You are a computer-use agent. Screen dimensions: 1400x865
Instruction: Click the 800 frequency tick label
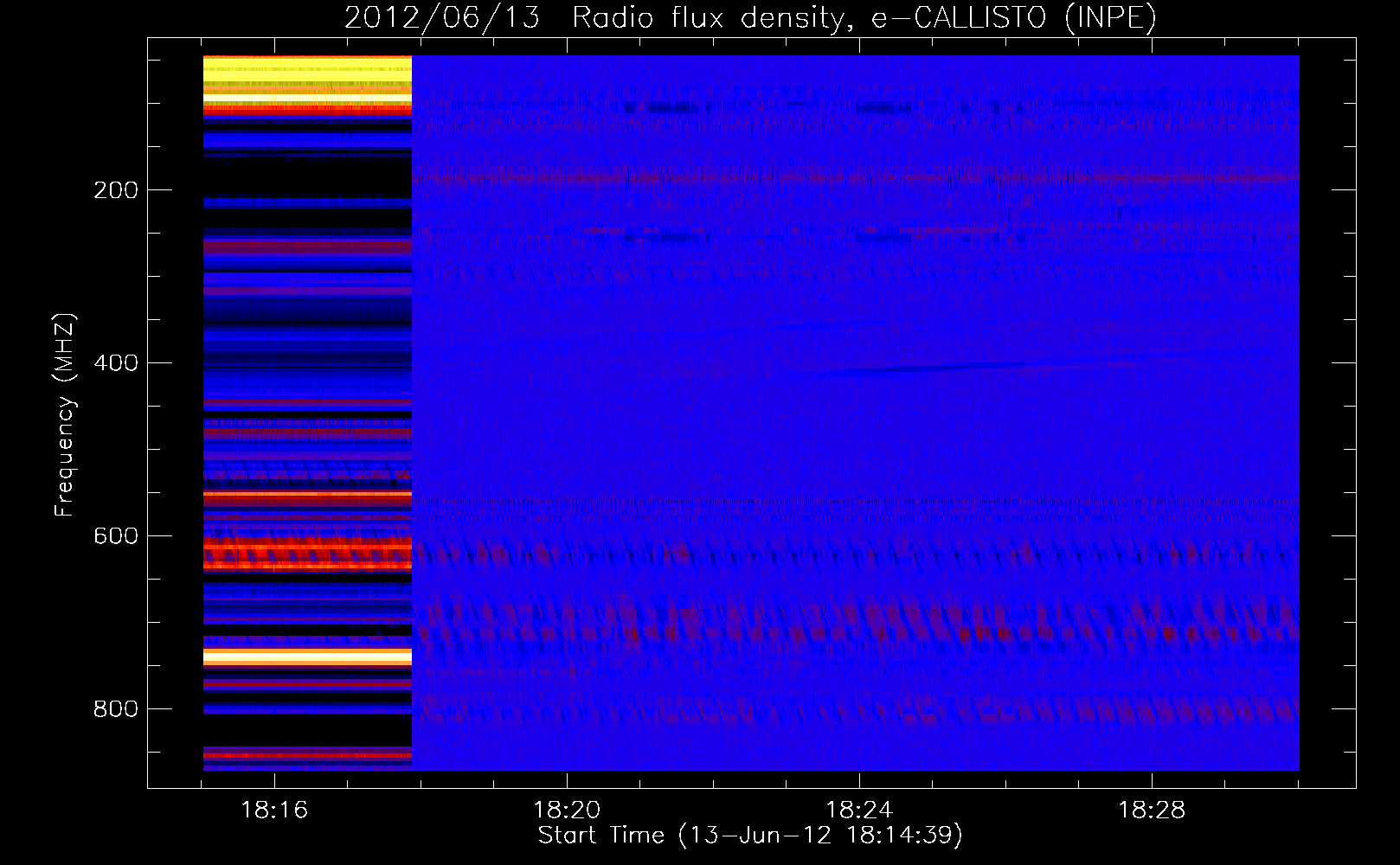116,709
